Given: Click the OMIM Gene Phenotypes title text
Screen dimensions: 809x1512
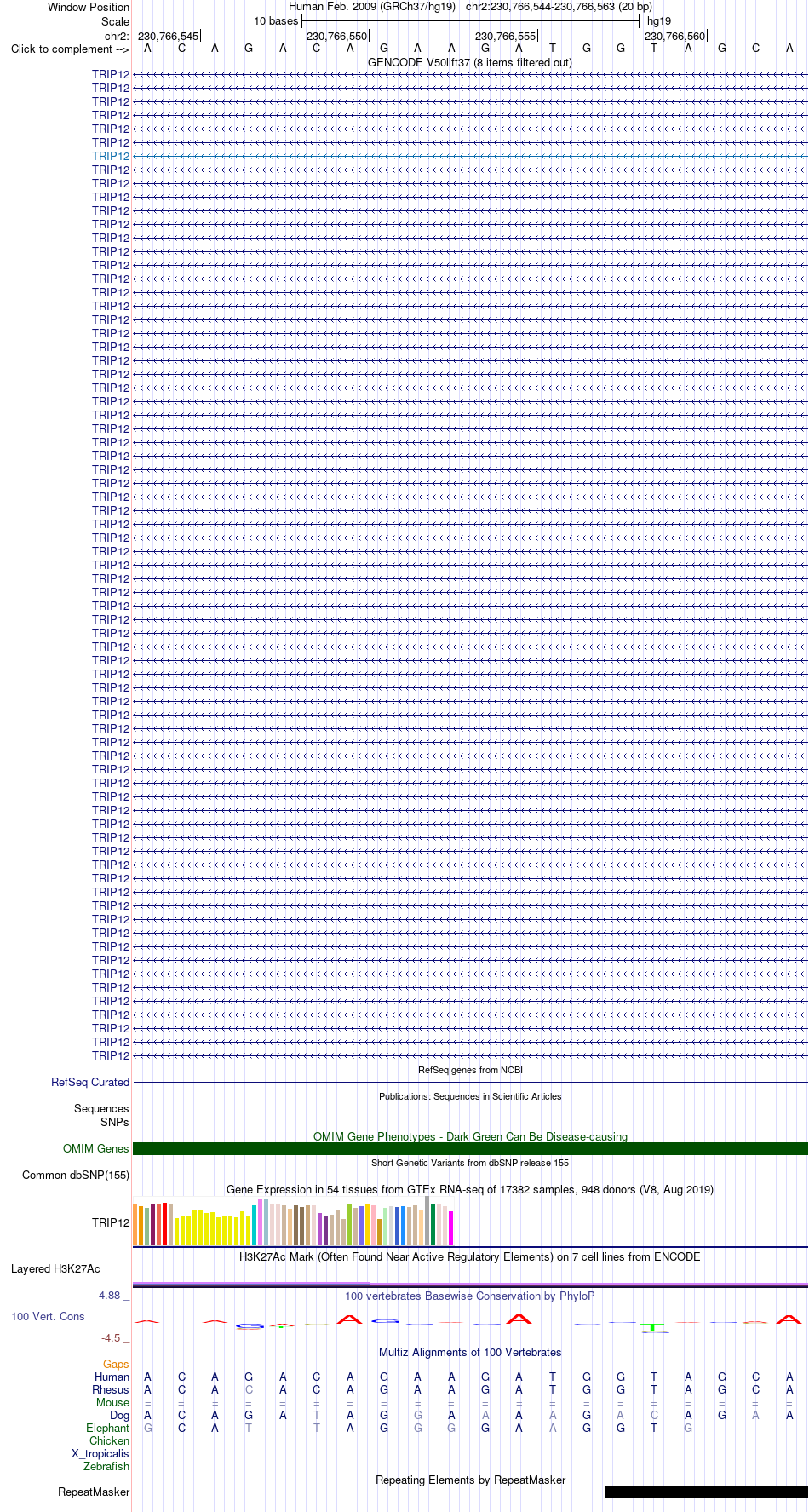Looking at the screenshot, I should [470, 1137].
